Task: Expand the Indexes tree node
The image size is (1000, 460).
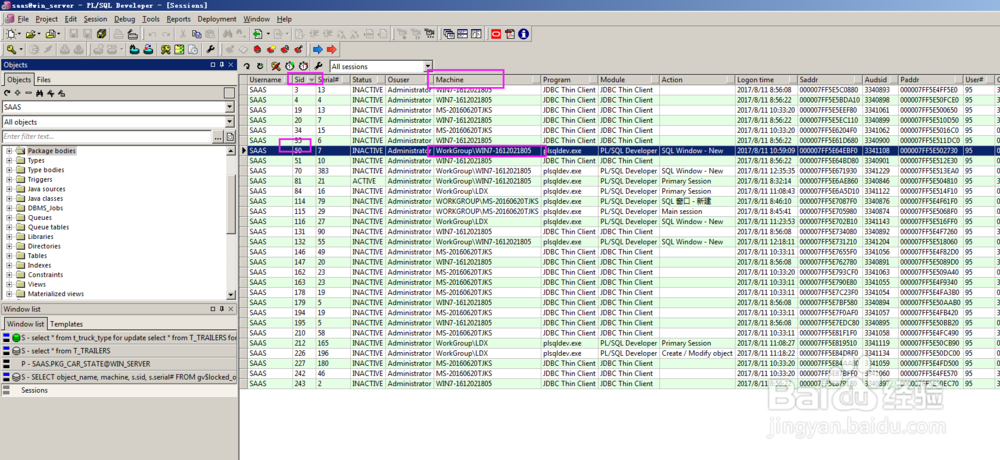Action: tap(10, 265)
